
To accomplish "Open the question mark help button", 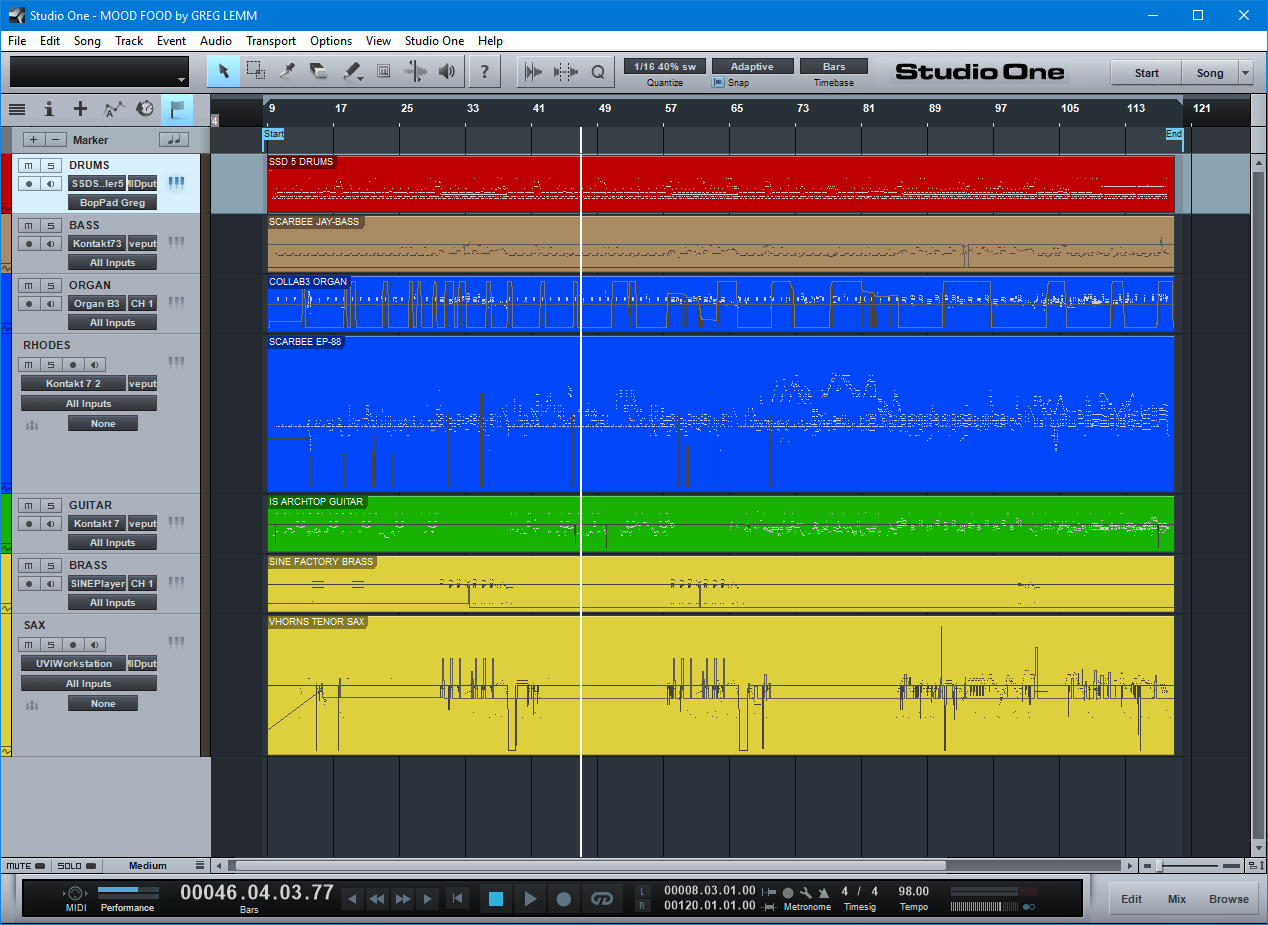I will pos(485,71).
